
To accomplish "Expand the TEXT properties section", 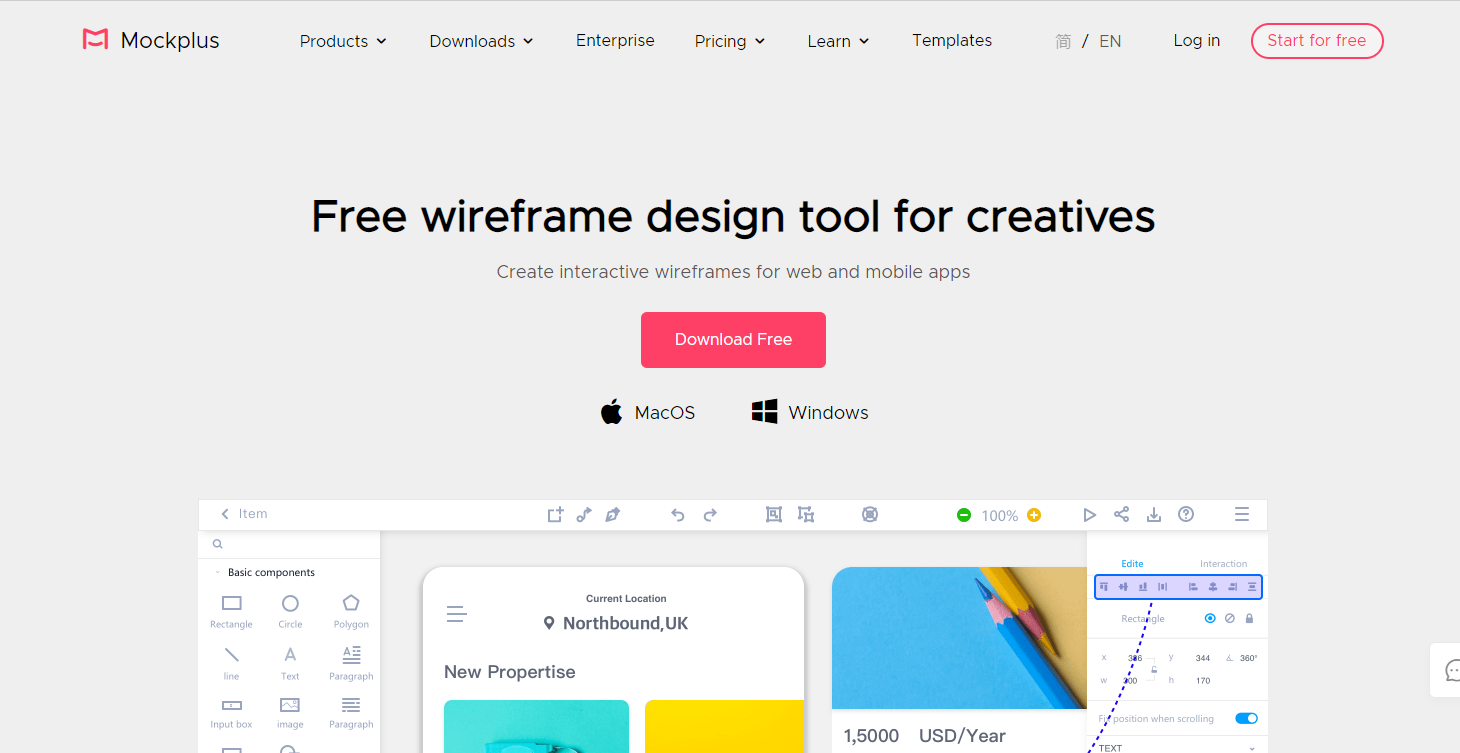I will 1252,748.
